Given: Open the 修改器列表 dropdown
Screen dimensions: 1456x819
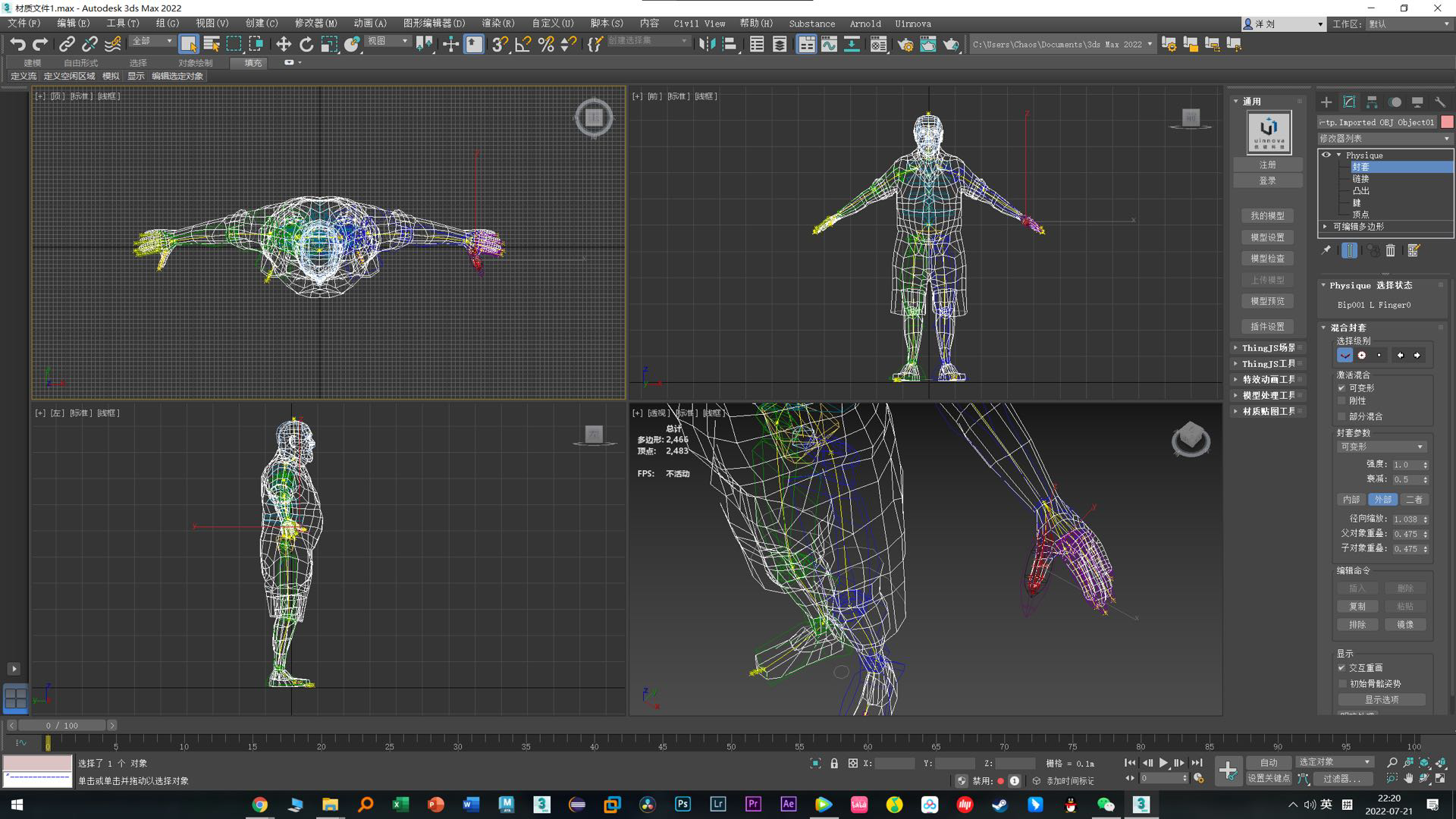Looking at the screenshot, I should (x=1385, y=138).
